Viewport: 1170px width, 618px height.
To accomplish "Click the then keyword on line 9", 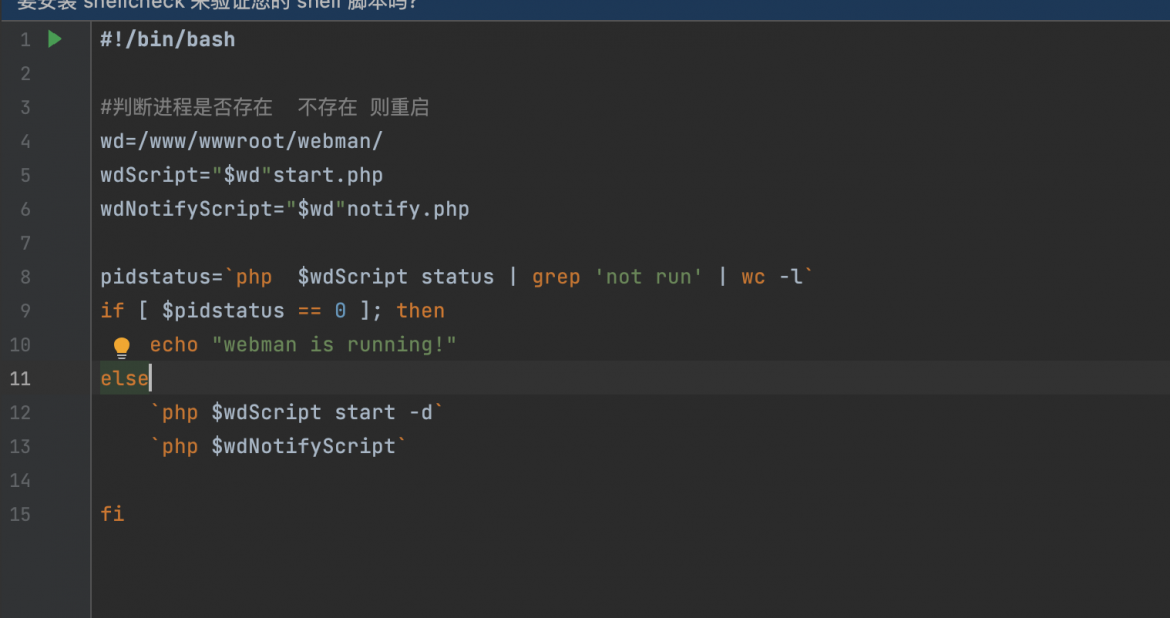I will 420,310.
